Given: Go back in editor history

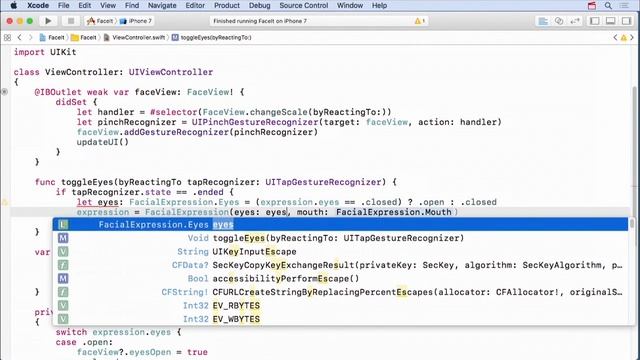Looking at the screenshot, I should [19, 38].
